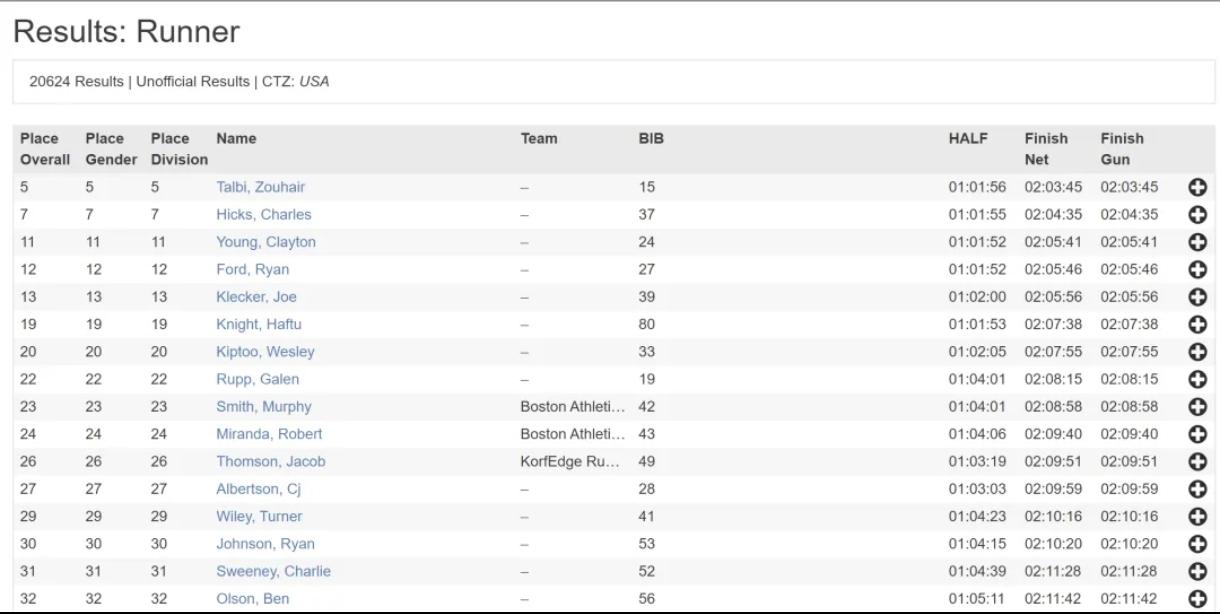
Task: Expand details plus icon for Olson, Ben
Action: [1197, 599]
